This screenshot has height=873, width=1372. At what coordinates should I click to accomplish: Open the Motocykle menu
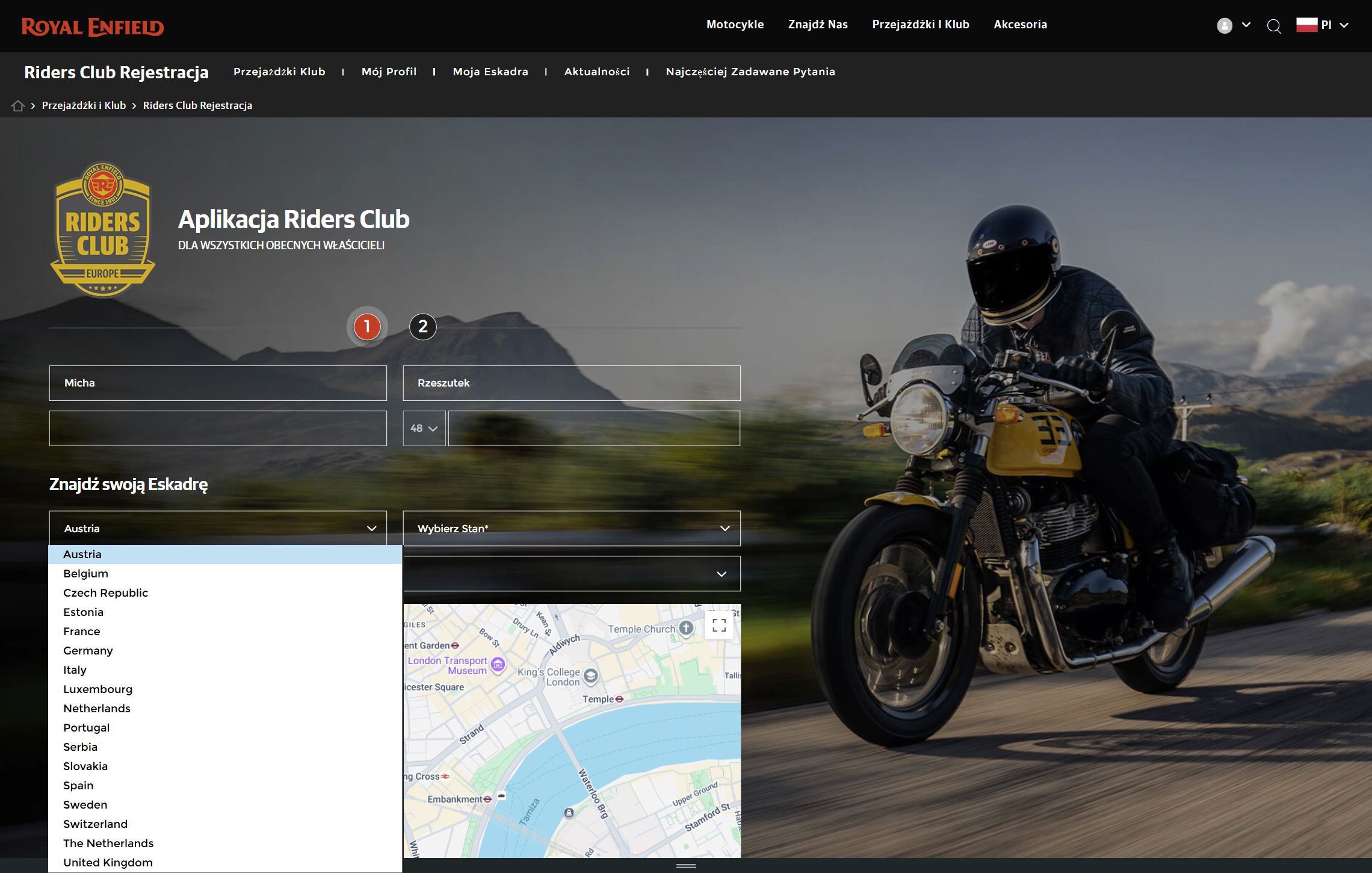click(735, 25)
